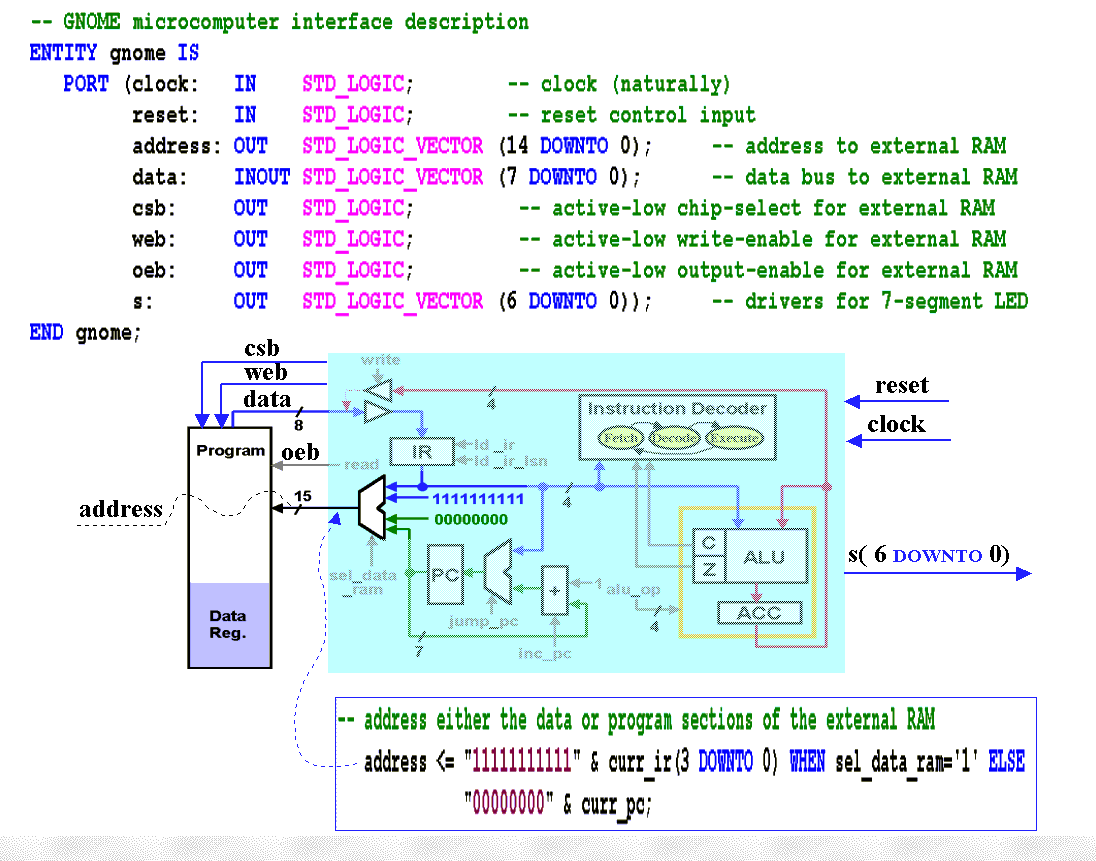Viewport: 1096px width, 861px height.
Task: Click the 'curr_ir(3 DOWNTO 0)' expression
Action: coord(693,762)
